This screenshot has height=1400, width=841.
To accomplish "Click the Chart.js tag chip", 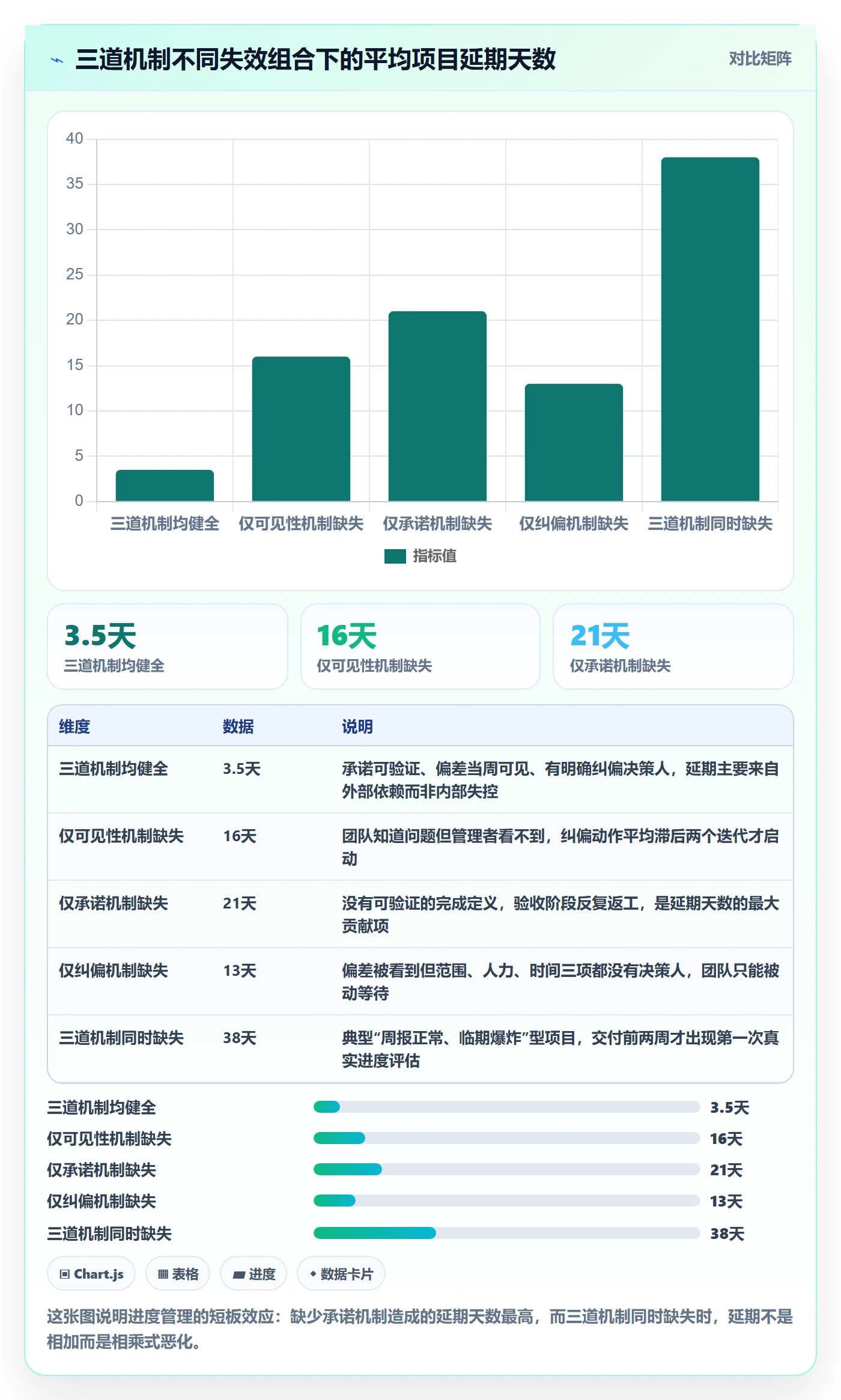I will (91, 1274).
